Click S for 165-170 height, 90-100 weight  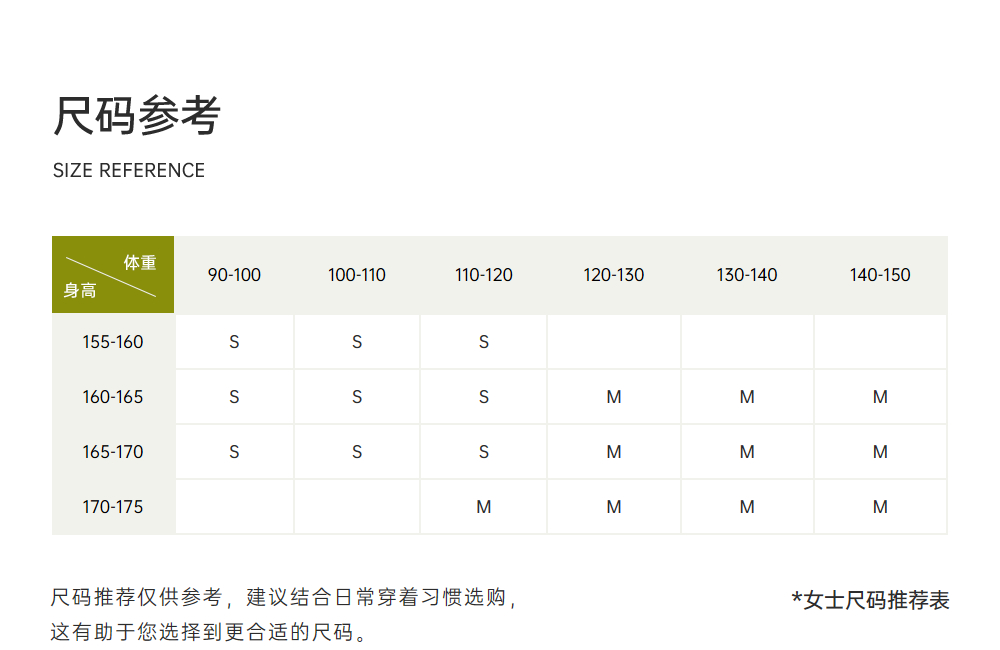point(234,452)
